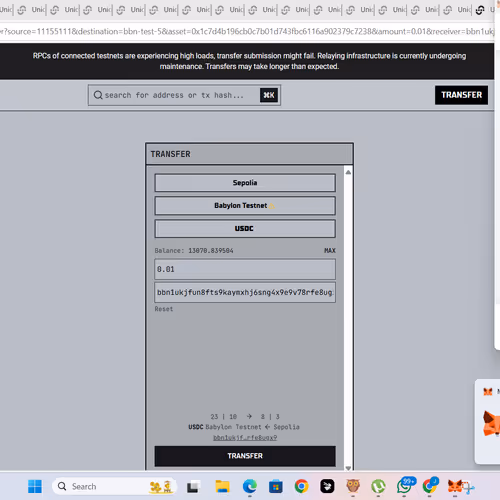Click the RPC high loads maintenance banner text
The image size is (500, 500).
[249, 61]
